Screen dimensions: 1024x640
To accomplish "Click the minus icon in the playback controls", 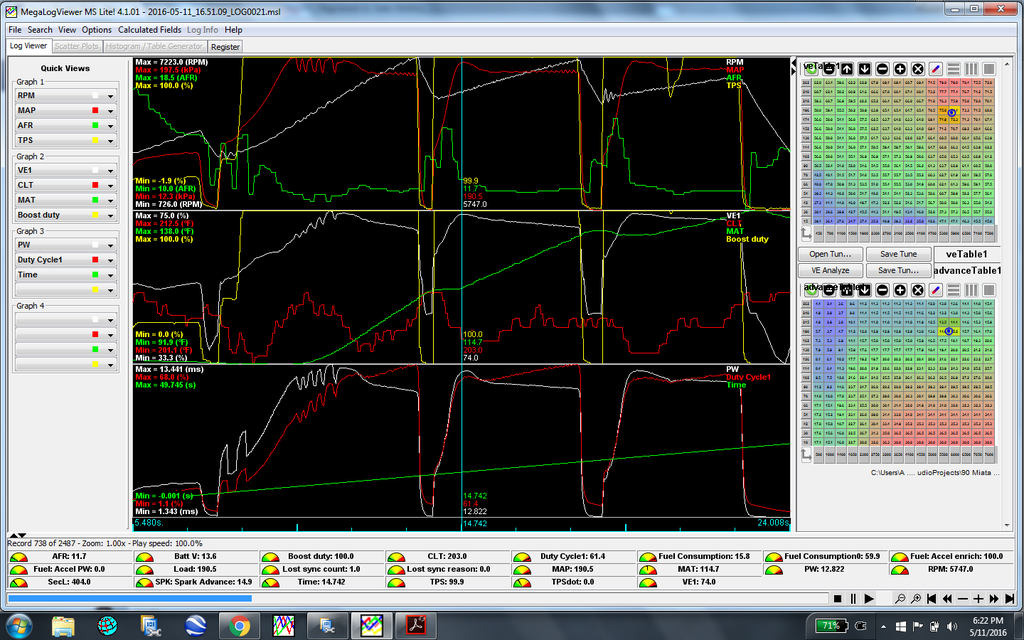I will pyautogui.click(x=963, y=598).
